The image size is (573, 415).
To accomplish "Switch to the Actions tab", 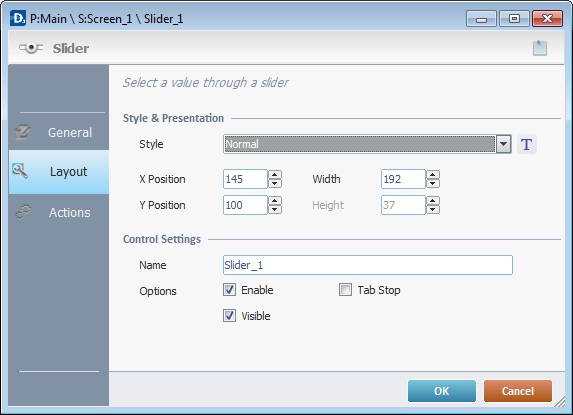I will pos(58,212).
